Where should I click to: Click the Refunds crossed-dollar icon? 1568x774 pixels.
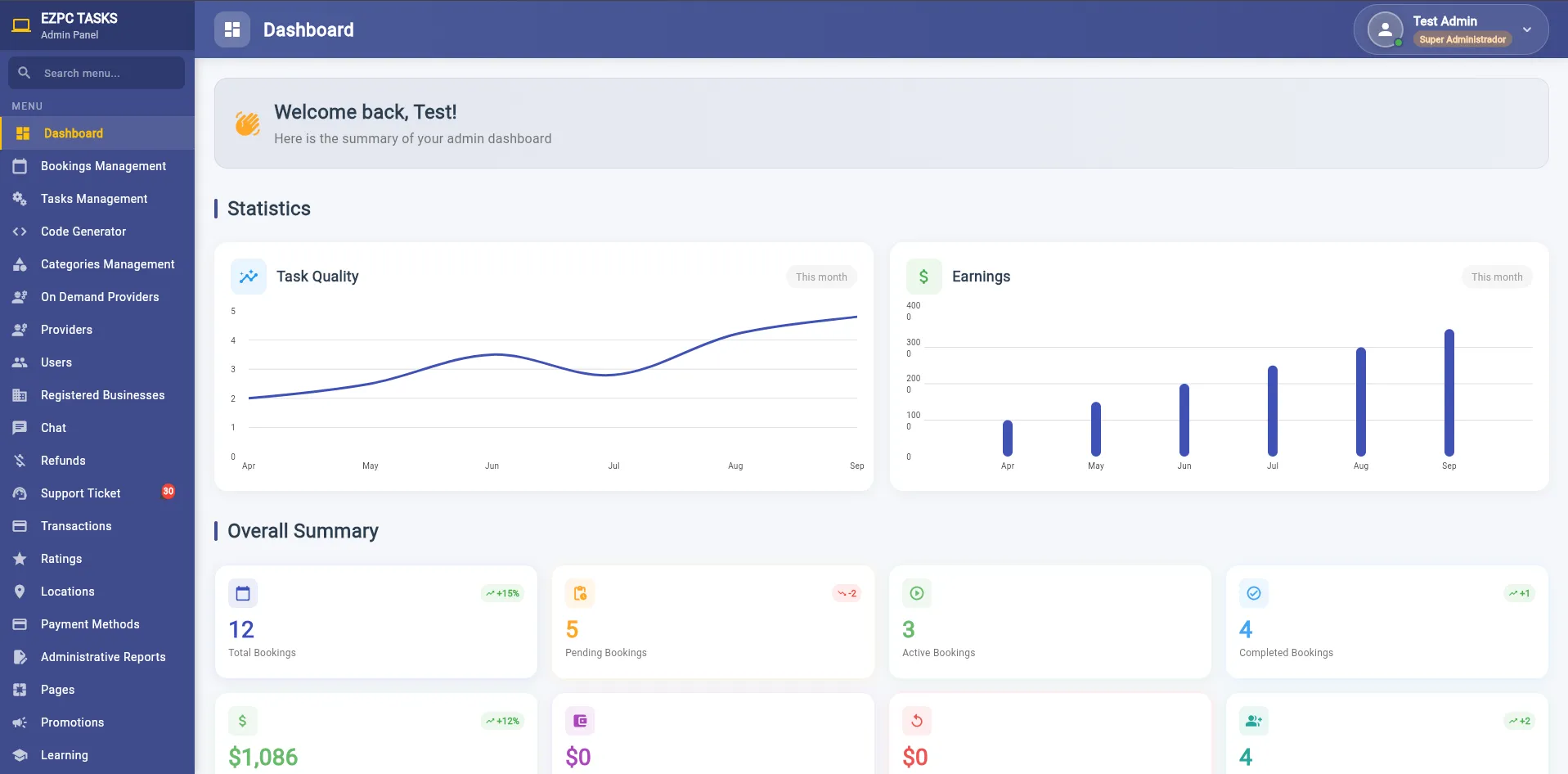coord(20,461)
